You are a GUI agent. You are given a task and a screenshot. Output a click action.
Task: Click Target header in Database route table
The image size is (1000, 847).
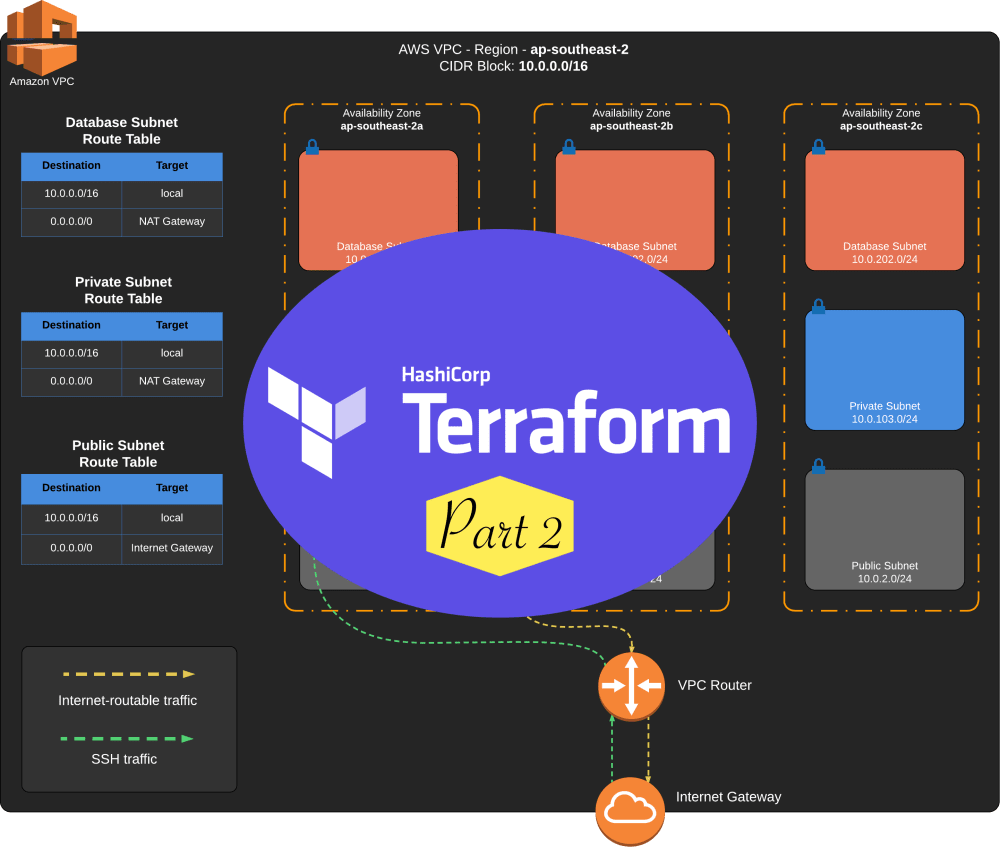tap(172, 166)
